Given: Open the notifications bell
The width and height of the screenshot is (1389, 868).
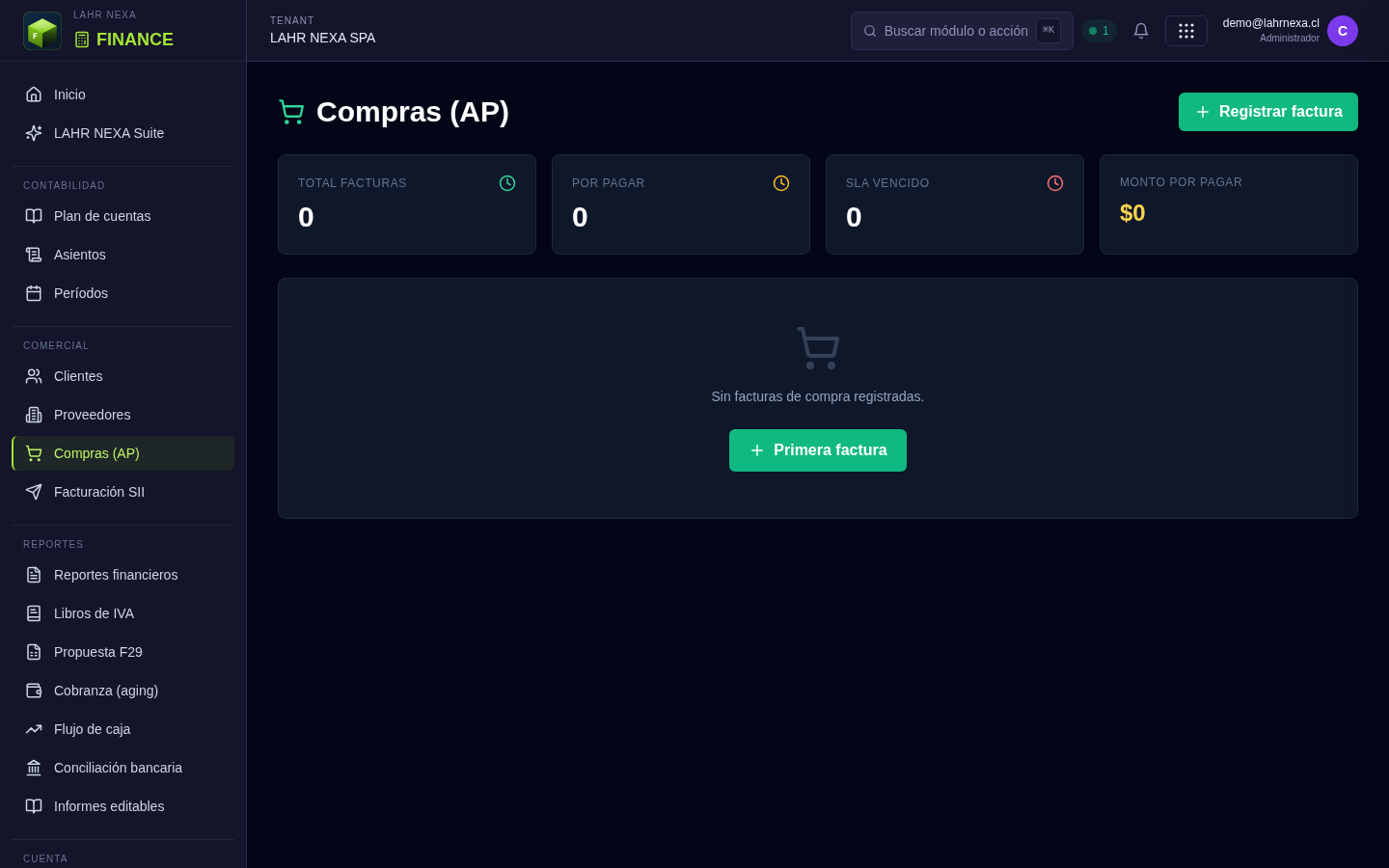Looking at the screenshot, I should (1141, 31).
